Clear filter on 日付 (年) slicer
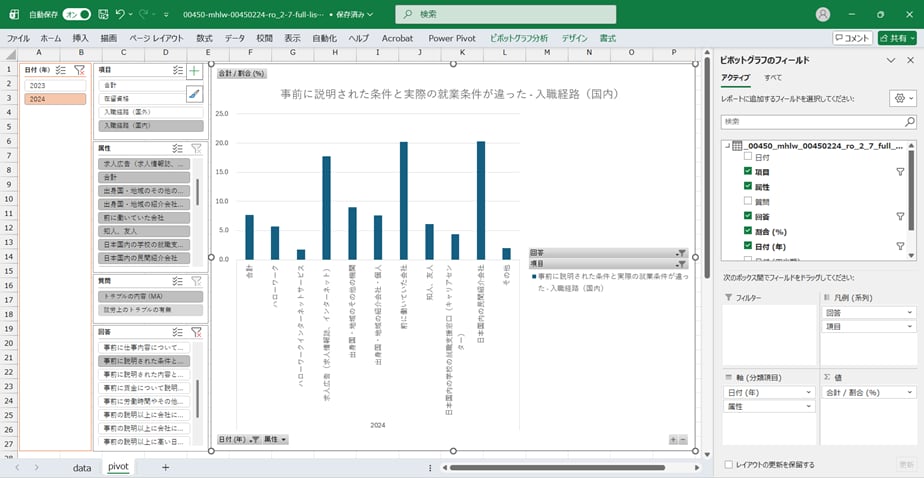This screenshot has height=478, width=924. [x=78, y=70]
